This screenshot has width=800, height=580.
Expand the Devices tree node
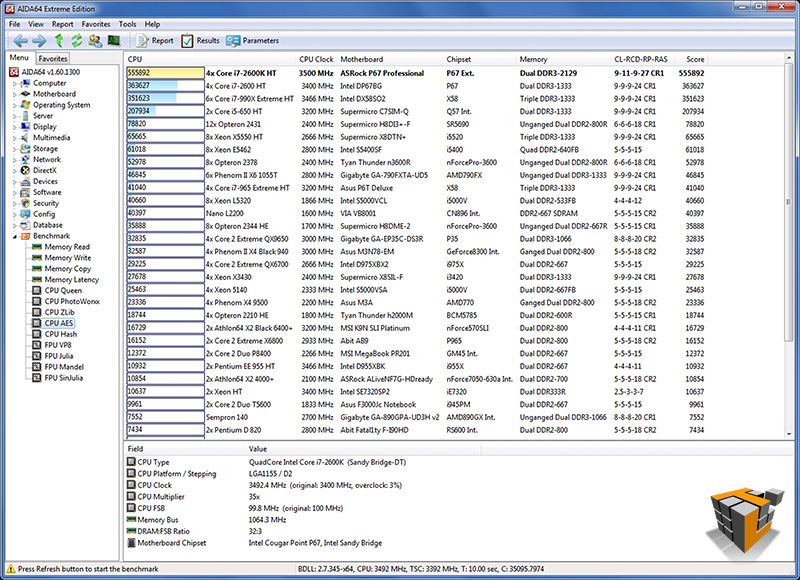coord(14,181)
